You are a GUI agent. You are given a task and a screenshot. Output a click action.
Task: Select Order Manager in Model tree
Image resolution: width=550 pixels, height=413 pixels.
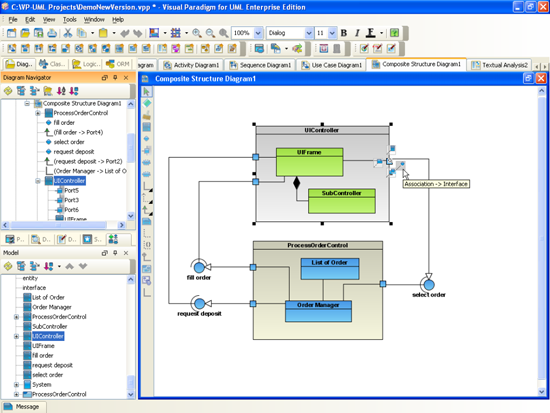[x=52, y=307]
